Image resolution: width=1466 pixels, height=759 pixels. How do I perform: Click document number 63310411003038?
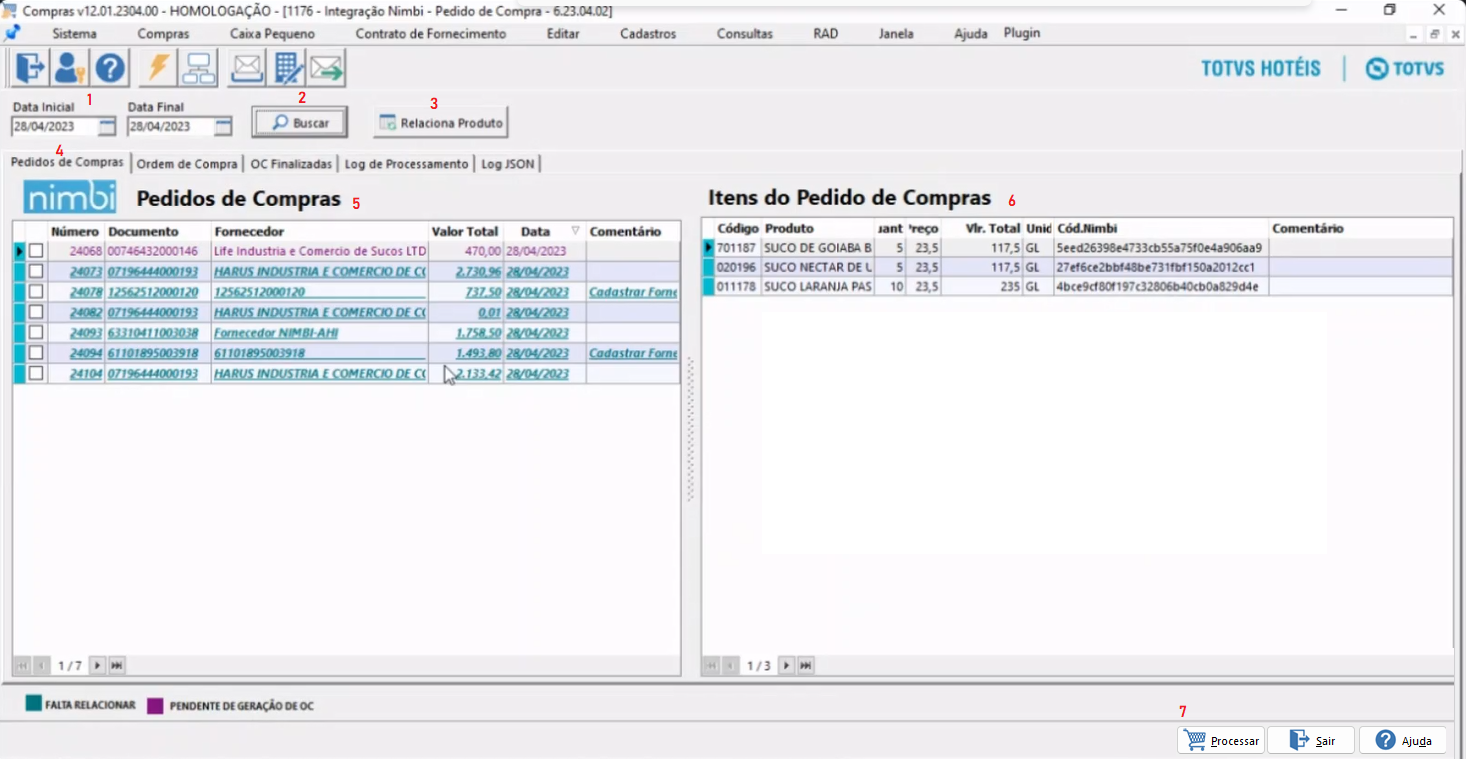[x=153, y=332]
